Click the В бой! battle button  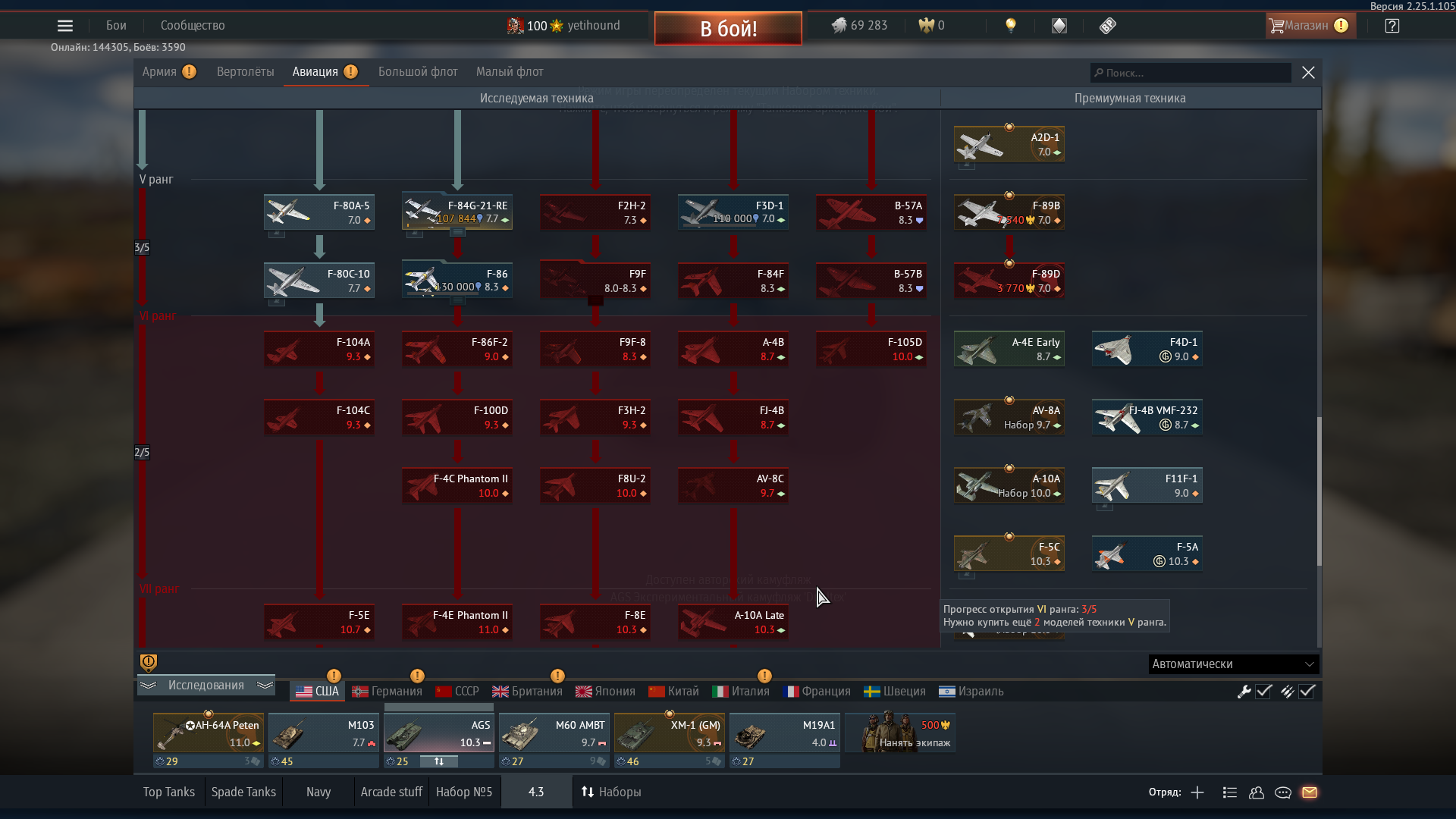coord(728,29)
